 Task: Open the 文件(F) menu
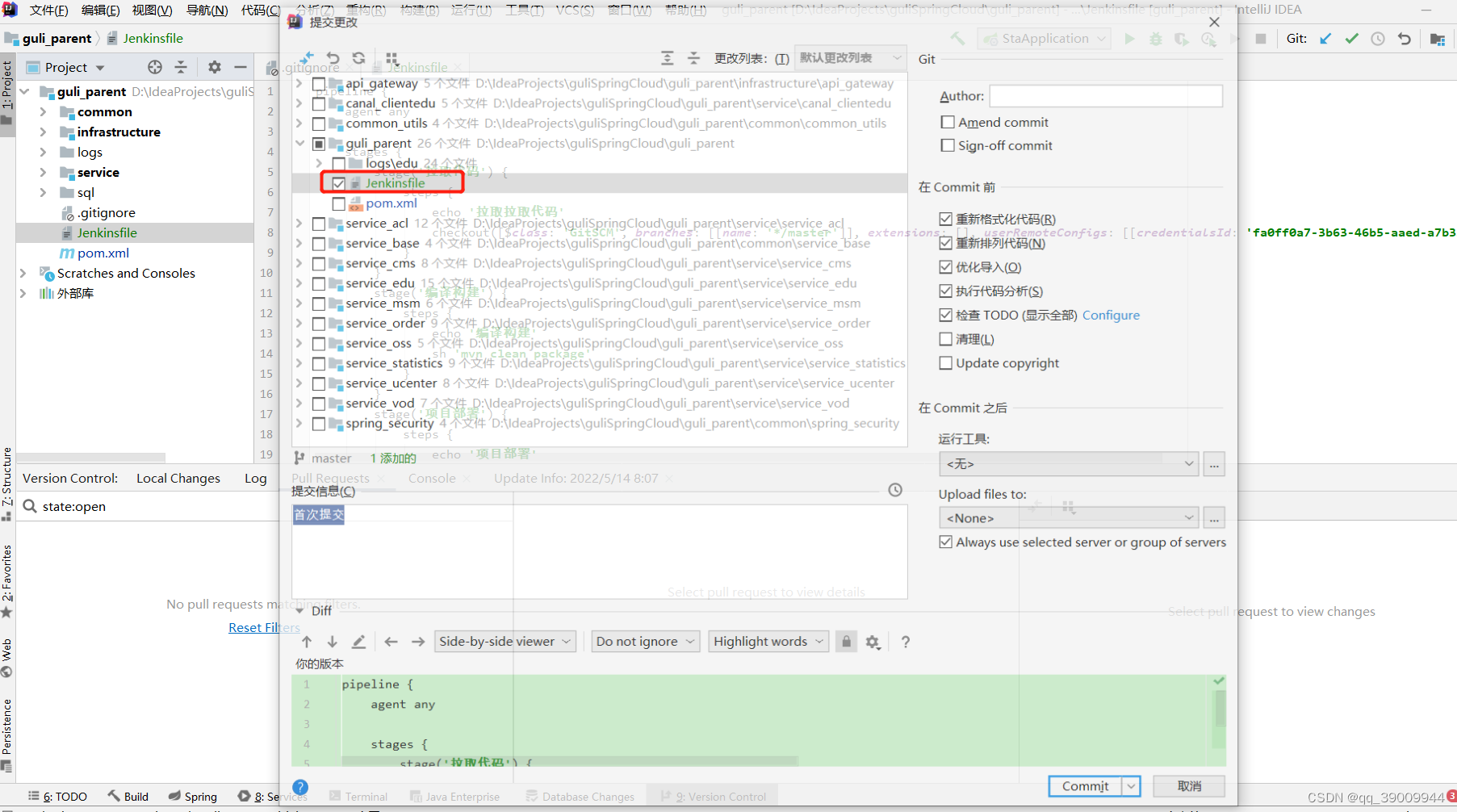coord(48,10)
